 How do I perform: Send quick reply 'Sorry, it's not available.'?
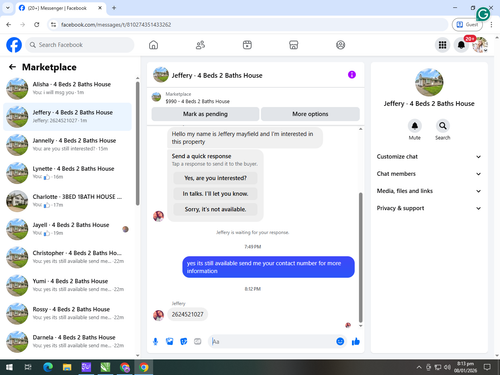tap(215, 209)
